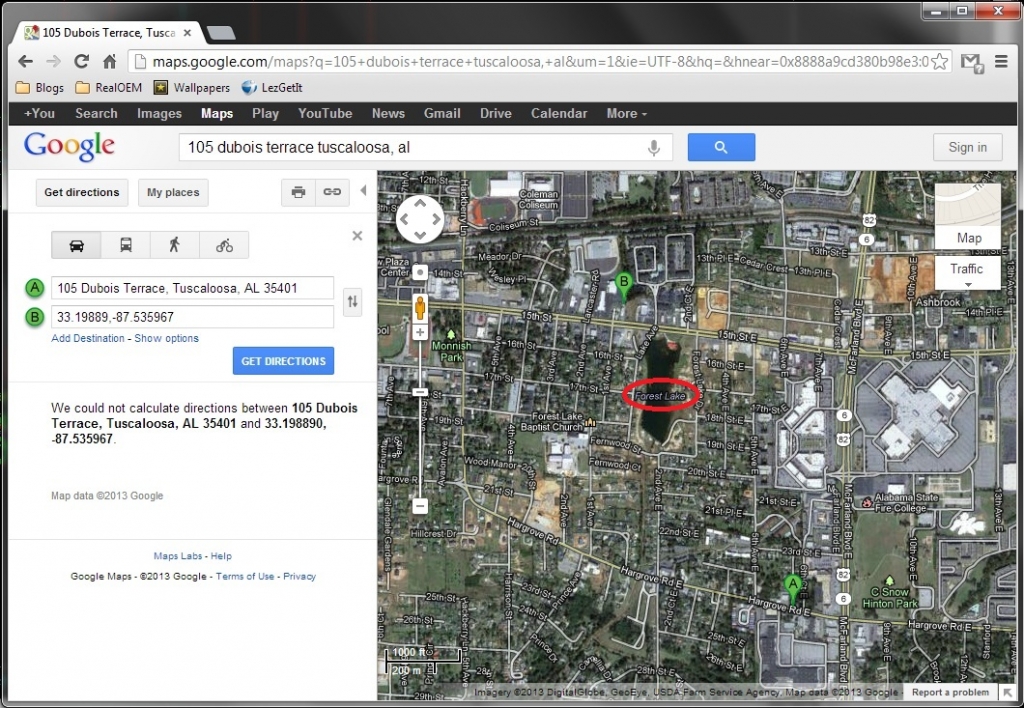This screenshot has height=708, width=1024.
Task: Open Gmail in the Google bar
Action: pyautogui.click(x=442, y=114)
